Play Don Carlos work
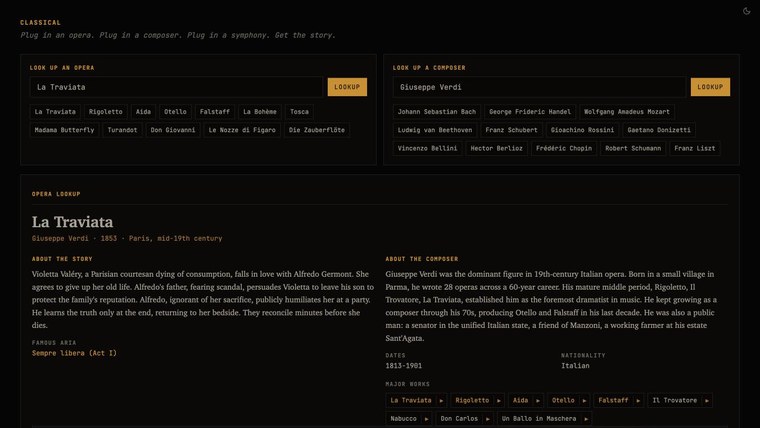Viewport: 760px width, 428px height. (488, 419)
